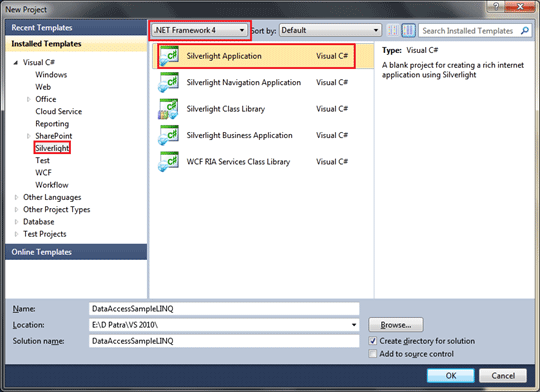Select Office in the template tree

click(45, 99)
